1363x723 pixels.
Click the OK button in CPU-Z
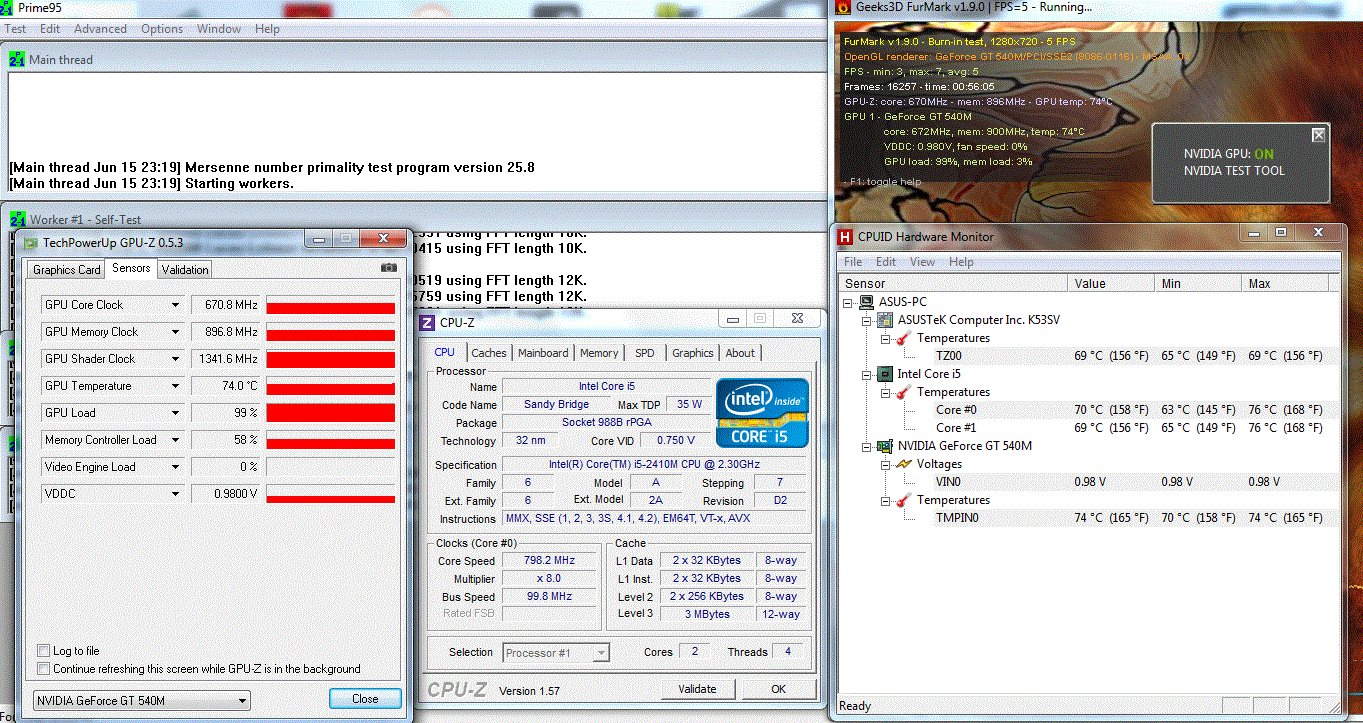click(779, 689)
